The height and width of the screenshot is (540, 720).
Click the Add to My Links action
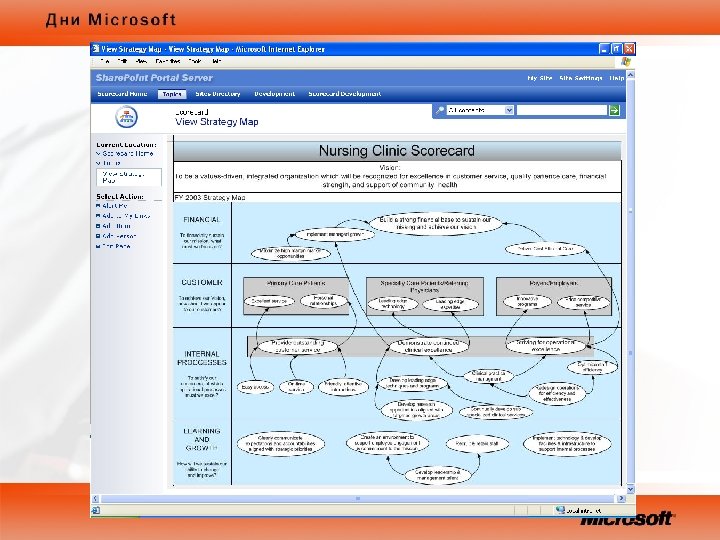click(x=126, y=216)
